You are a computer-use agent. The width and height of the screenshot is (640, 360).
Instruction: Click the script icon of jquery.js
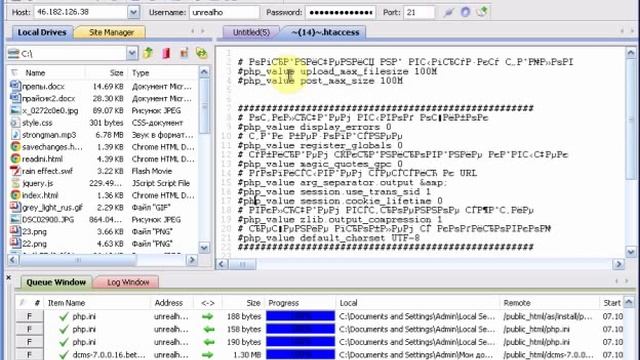pyautogui.click(x=16, y=183)
